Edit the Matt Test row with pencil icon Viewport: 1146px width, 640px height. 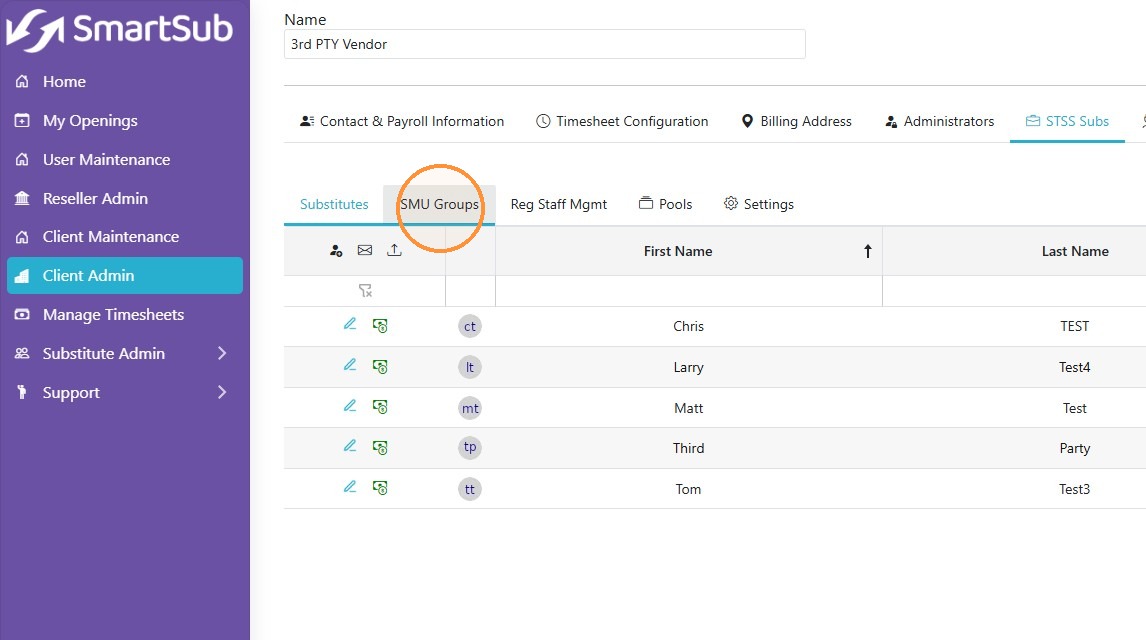pyautogui.click(x=350, y=405)
